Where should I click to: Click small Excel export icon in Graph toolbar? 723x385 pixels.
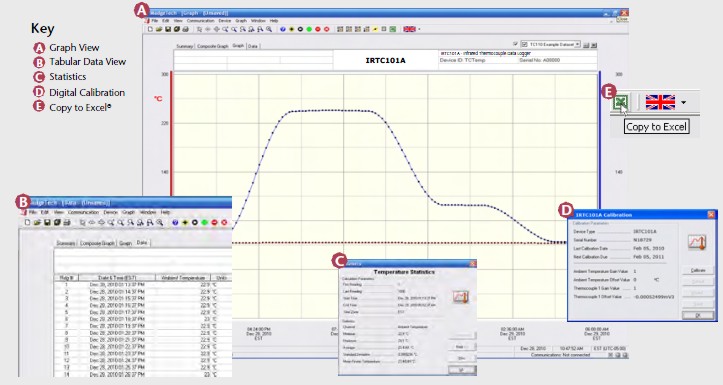point(392,29)
